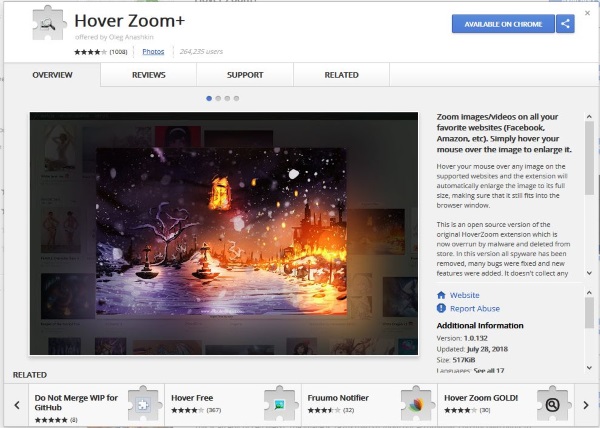Select the third screenshot carousel dot
Image resolution: width=600 pixels, height=428 pixels.
point(227,98)
